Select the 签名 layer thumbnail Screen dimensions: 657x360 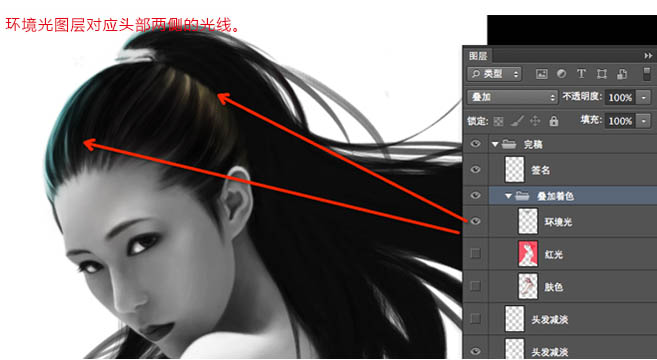(515, 169)
